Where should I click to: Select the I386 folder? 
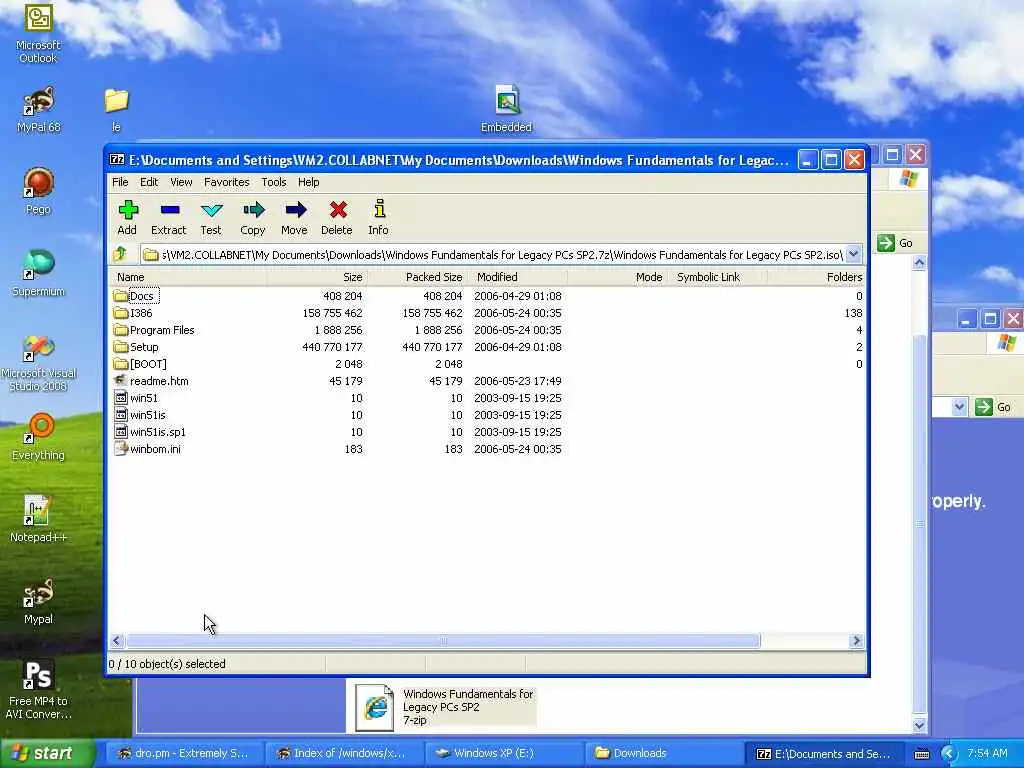coord(133,313)
